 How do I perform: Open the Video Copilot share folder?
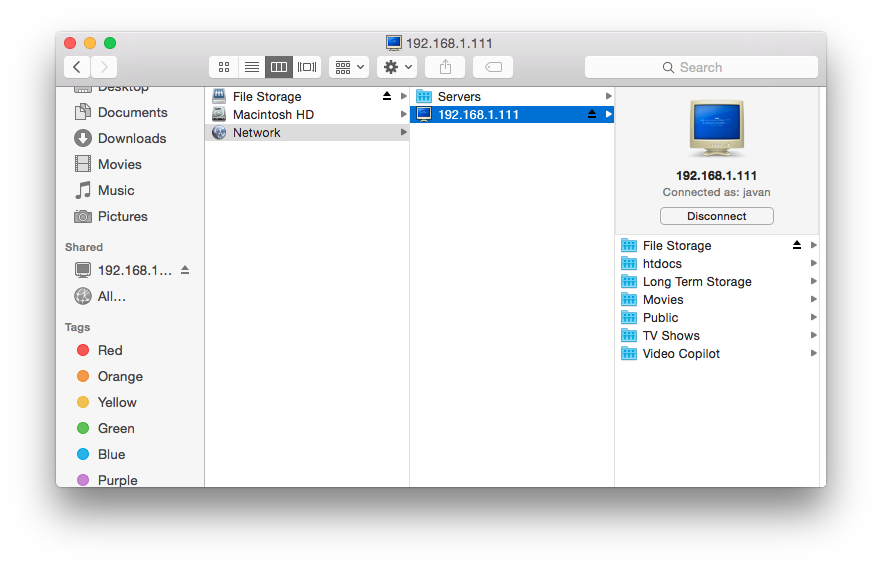click(x=717, y=354)
